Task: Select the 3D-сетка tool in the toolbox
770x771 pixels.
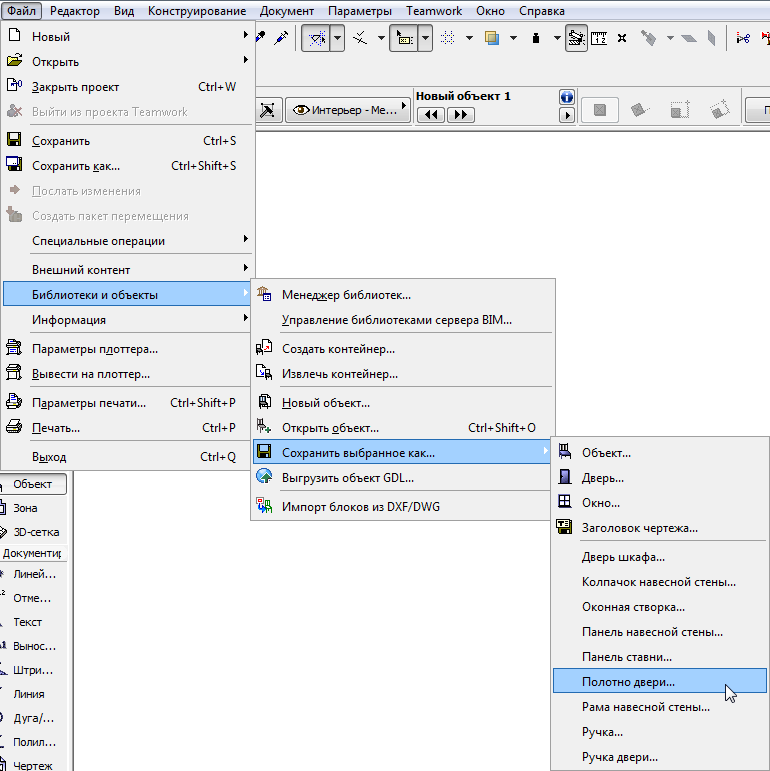Action: click(32, 532)
